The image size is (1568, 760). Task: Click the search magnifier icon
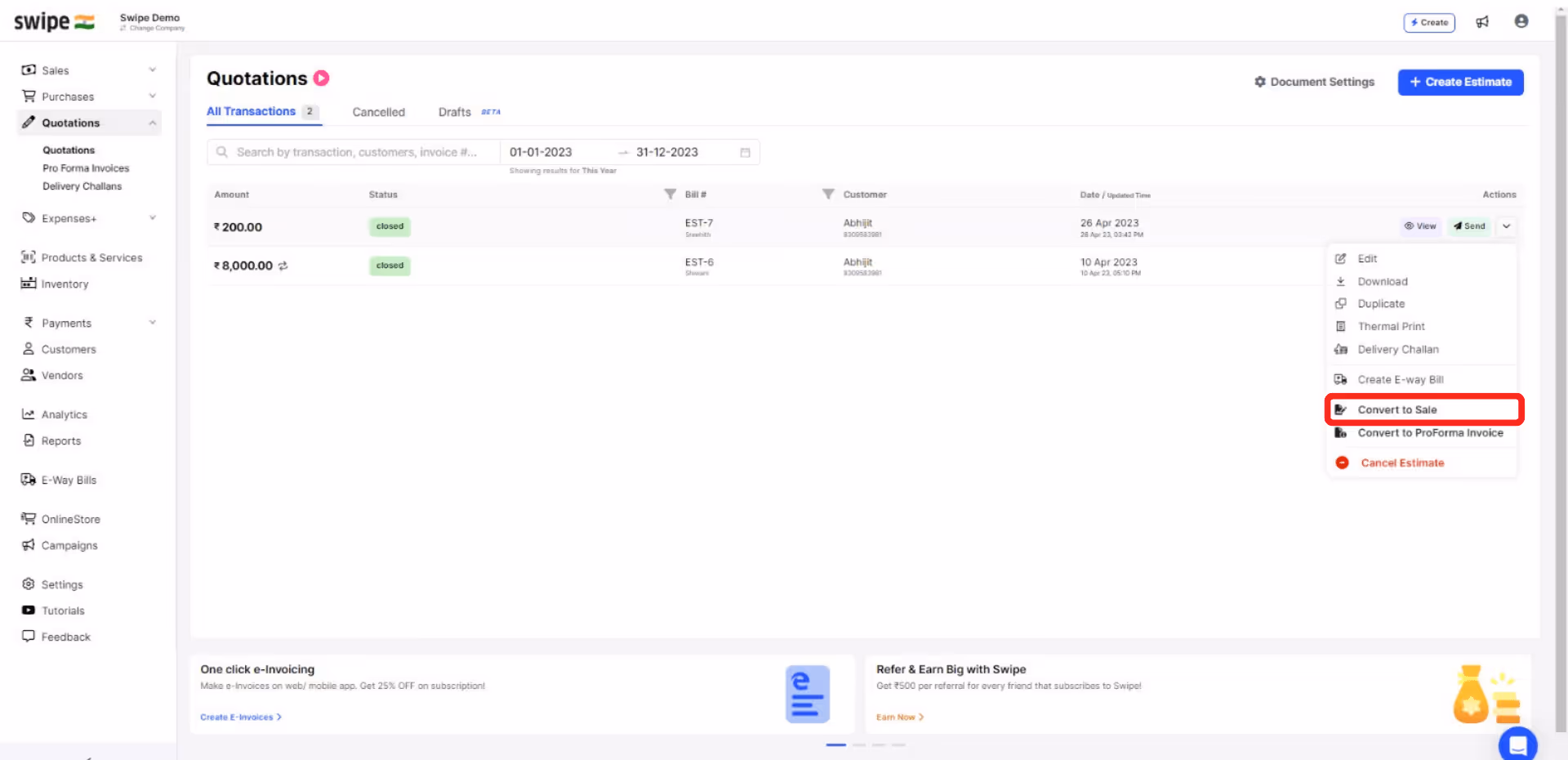click(221, 152)
